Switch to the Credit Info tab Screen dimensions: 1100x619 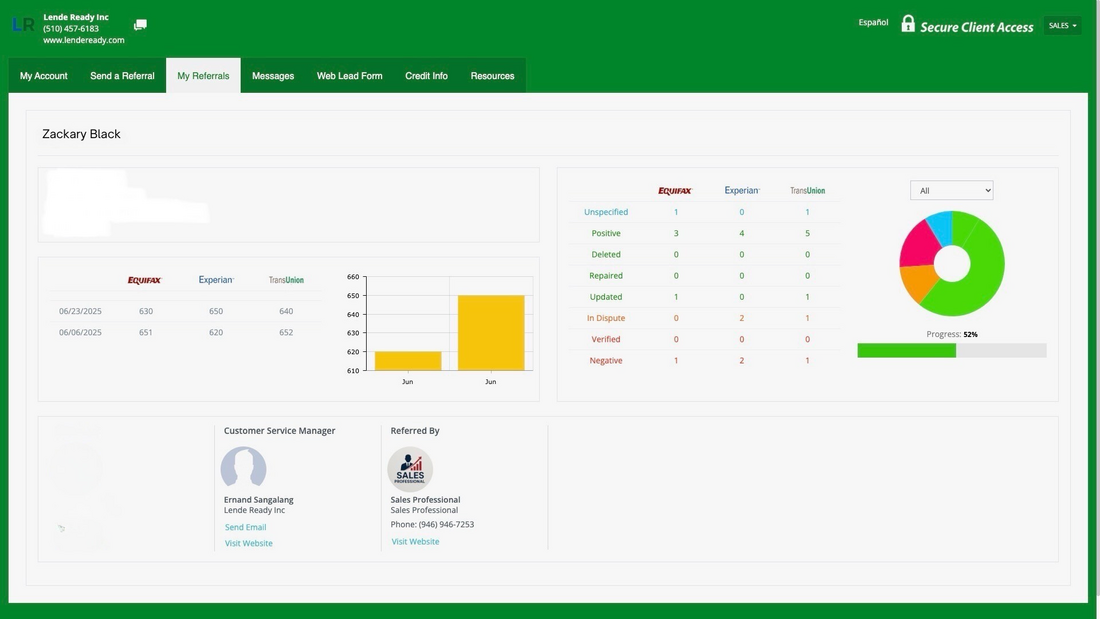(426, 76)
